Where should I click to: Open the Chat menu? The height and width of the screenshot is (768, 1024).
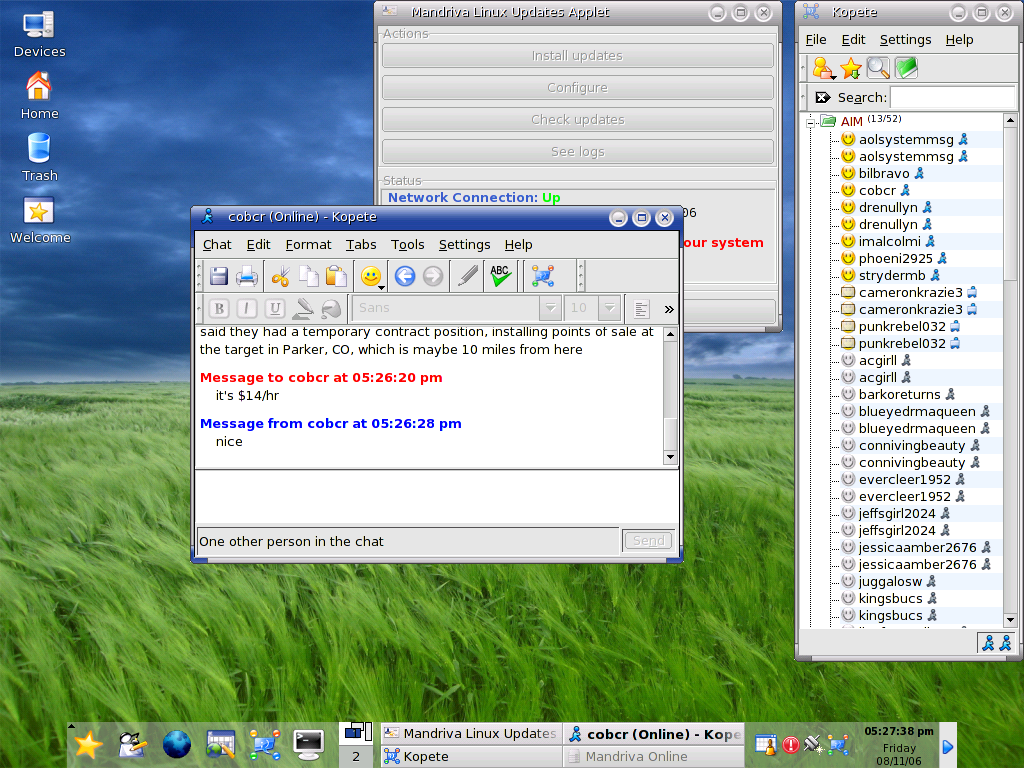point(217,244)
